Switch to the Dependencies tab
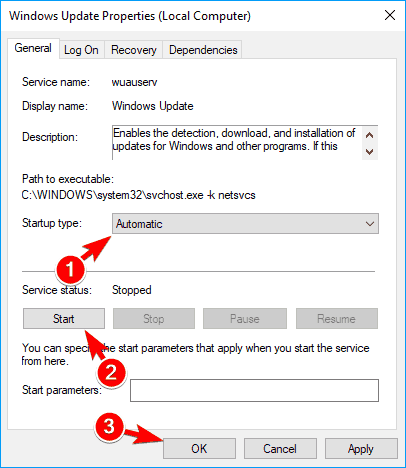The image size is (406, 468). 203,50
